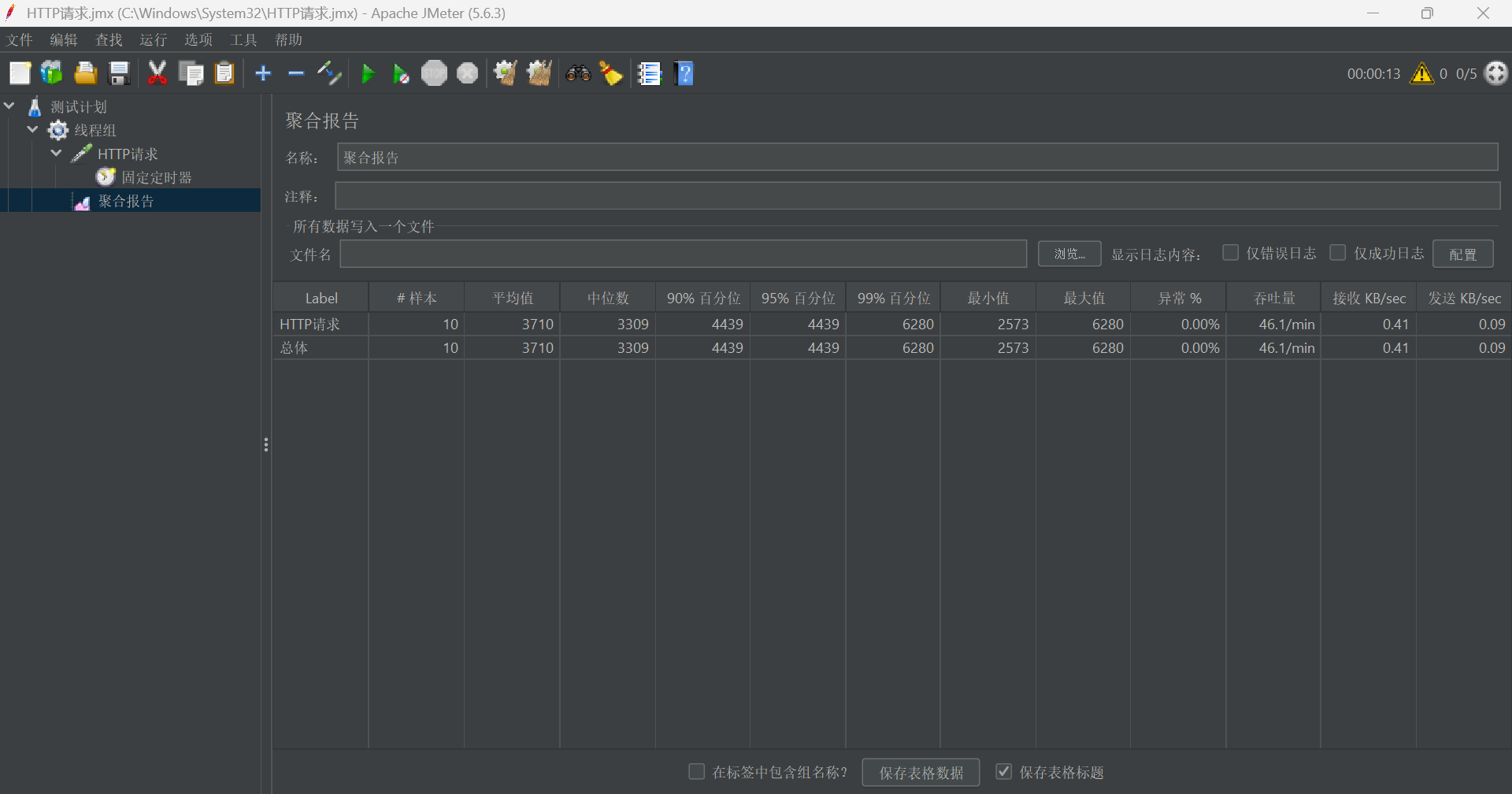Cut the selected element using scissors icon

[x=157, y=73]
